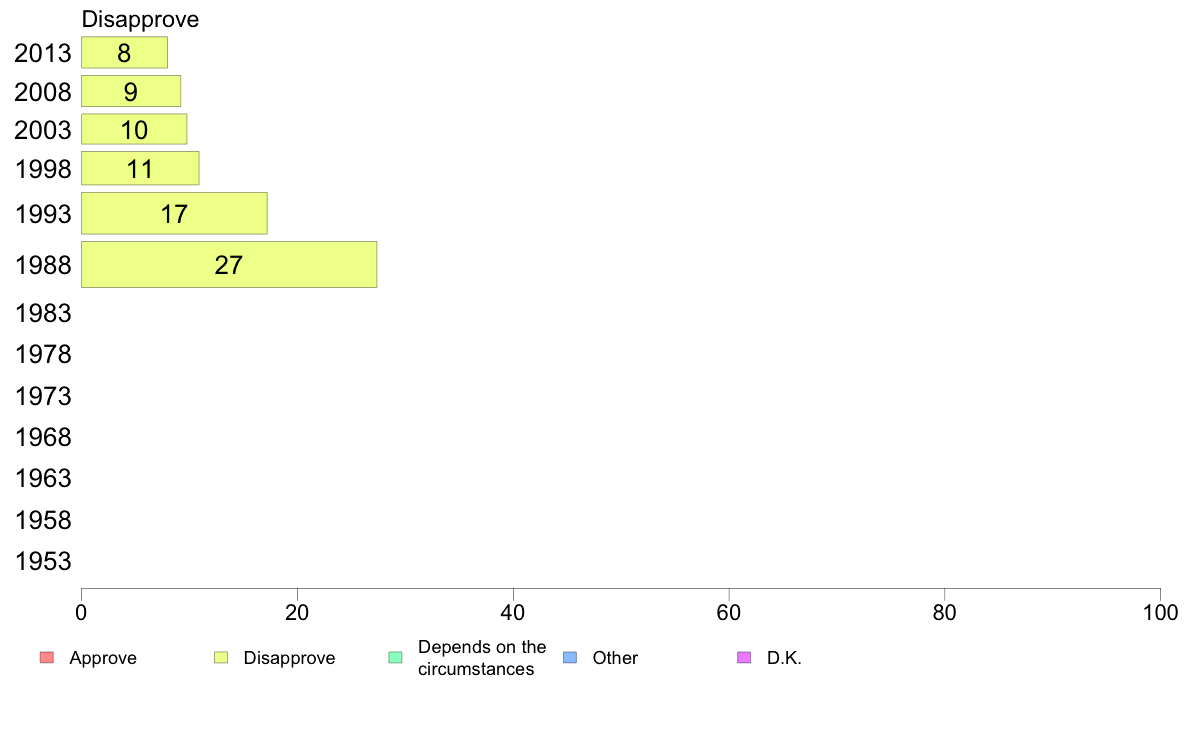Select the Other legend label
This screenshot has width=1188, height=736.
(615, 658)
